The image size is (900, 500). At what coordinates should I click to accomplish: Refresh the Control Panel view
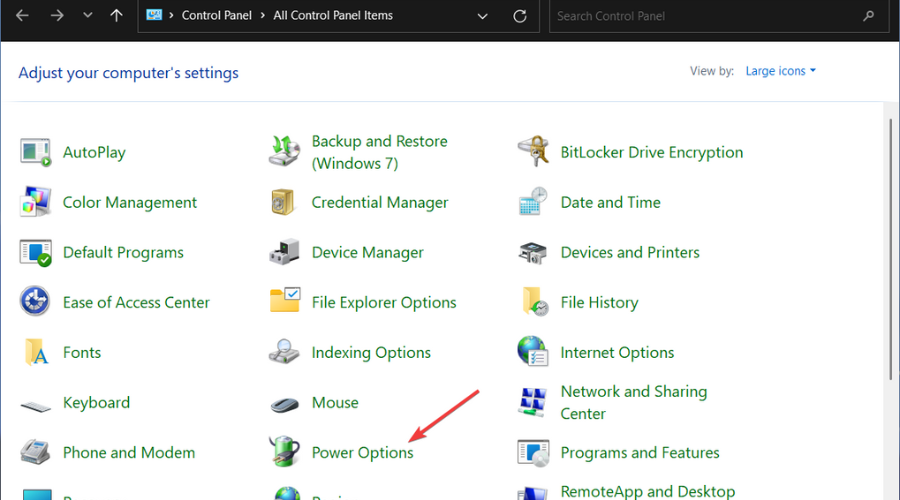tap(520, 16)
